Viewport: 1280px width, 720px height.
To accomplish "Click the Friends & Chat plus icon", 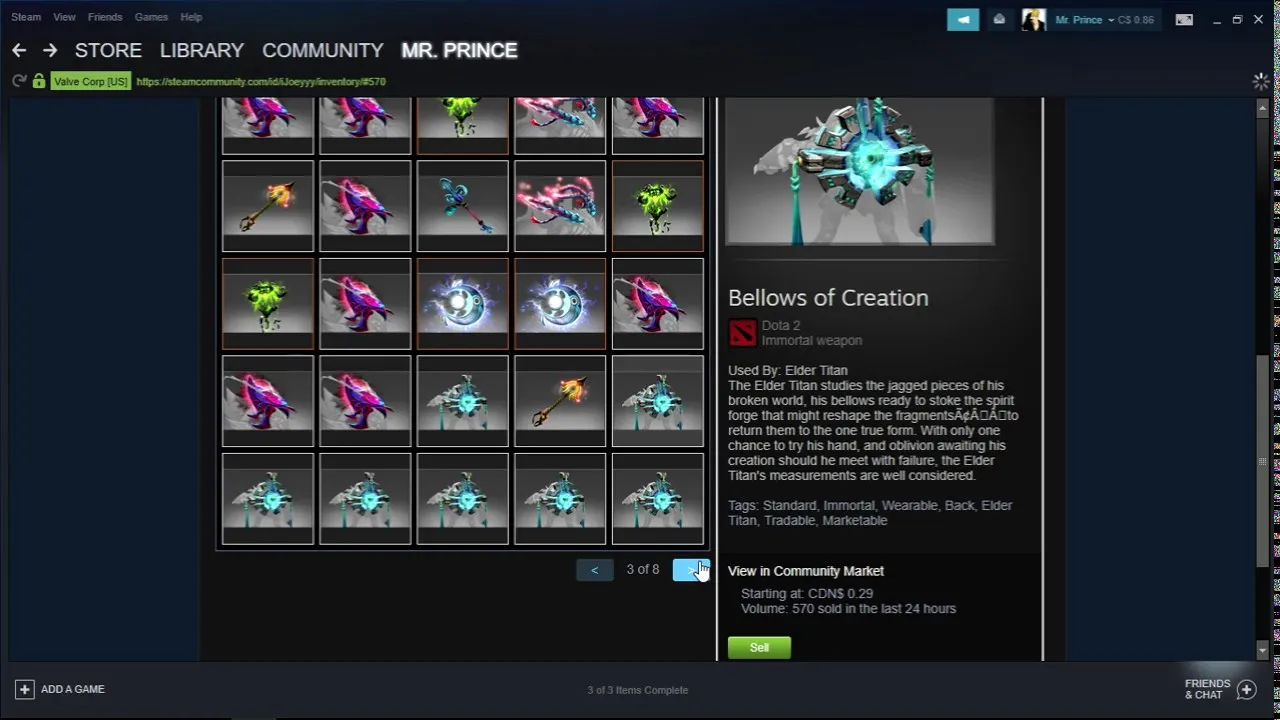I will pyautogui.click(x=1246, y=689).
